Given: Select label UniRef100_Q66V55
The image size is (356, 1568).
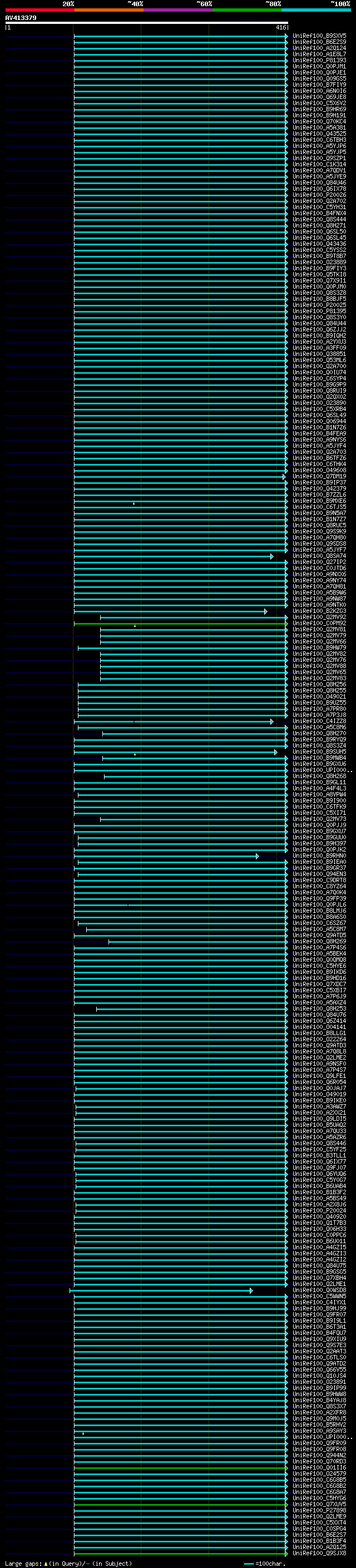Looking at the screenshot, I should tap(319, 1369).
